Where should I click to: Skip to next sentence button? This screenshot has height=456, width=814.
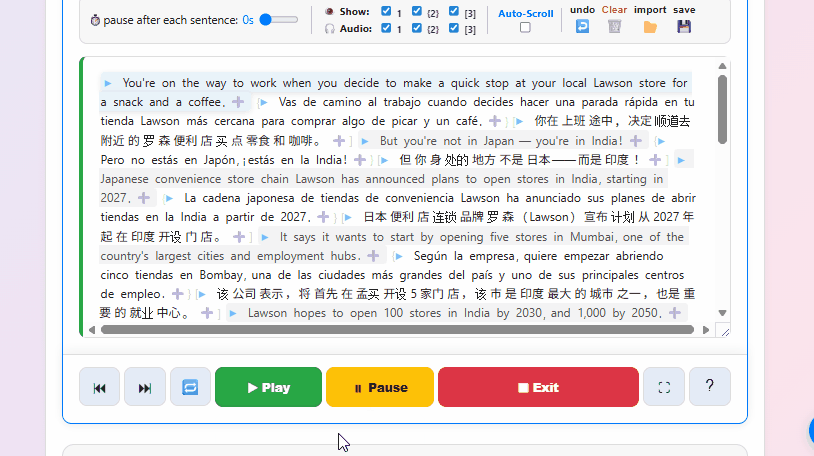tap(145, 387)
